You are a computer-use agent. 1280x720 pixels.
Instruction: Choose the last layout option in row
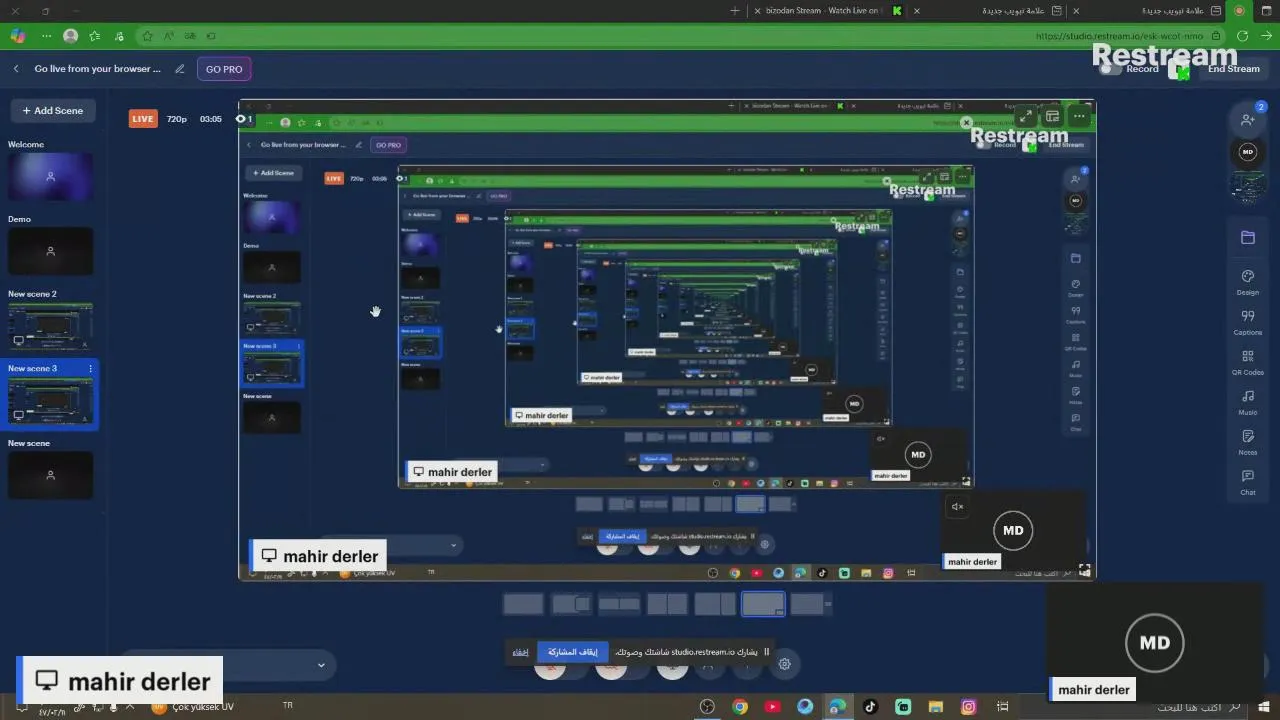(x=809, y=604)
